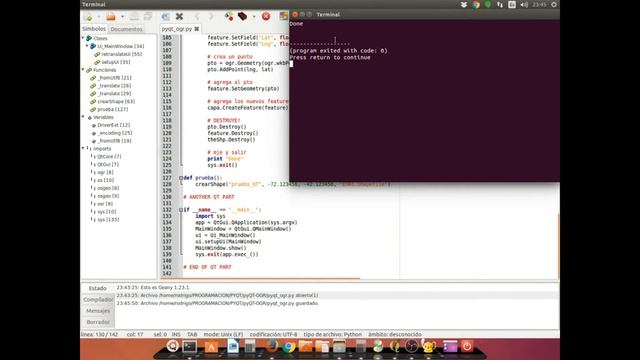The width and height of the screenshot is (640, 360).
Task: Navigate forward one location in Geany
Action: pyautogui.click(x=211, y=17)
